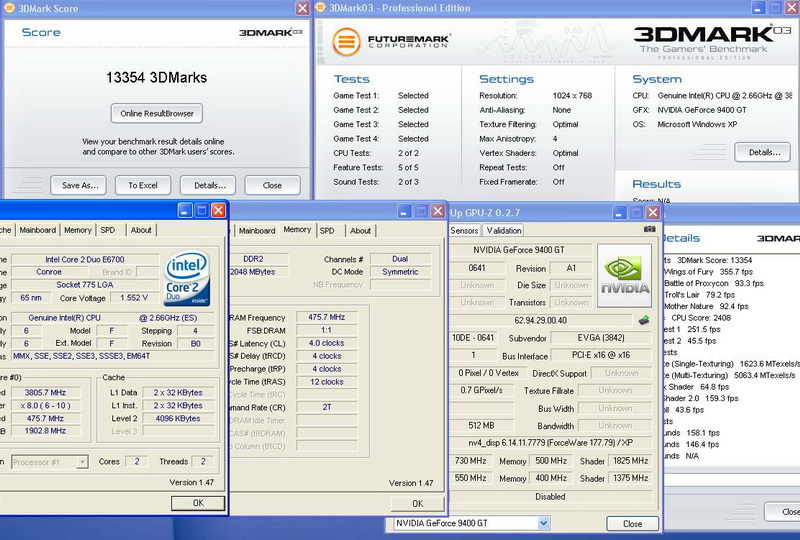Viewport: 800px width, 540px height.
Task: Export the score with To Excel button
Action: coord(143,185)
